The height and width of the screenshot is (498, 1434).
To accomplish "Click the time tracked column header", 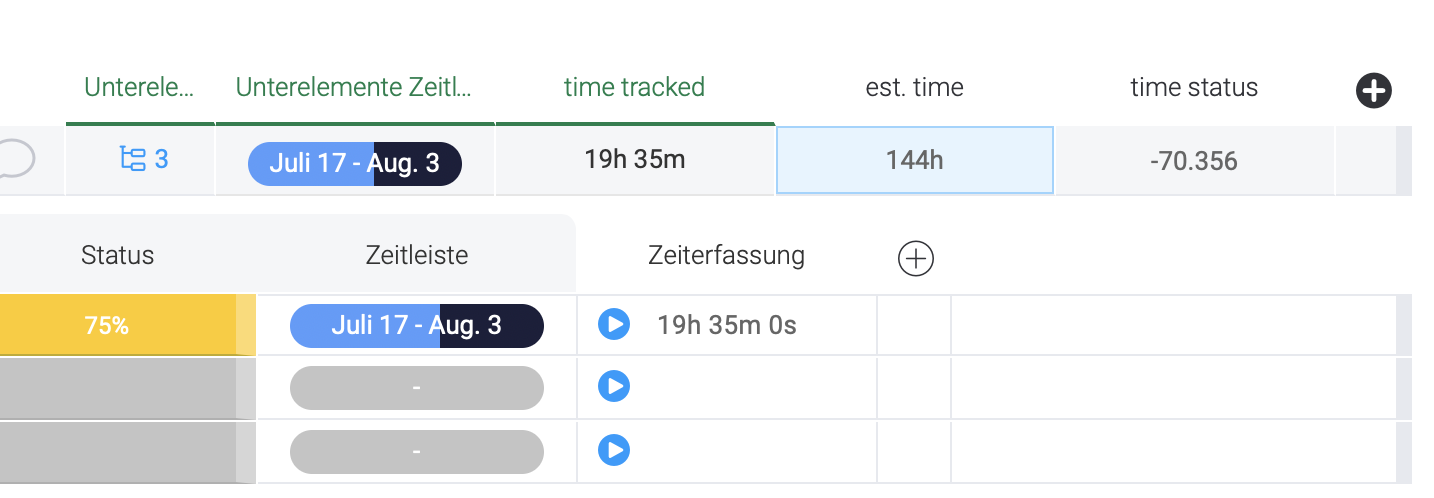I will click(x=634, y=88).
